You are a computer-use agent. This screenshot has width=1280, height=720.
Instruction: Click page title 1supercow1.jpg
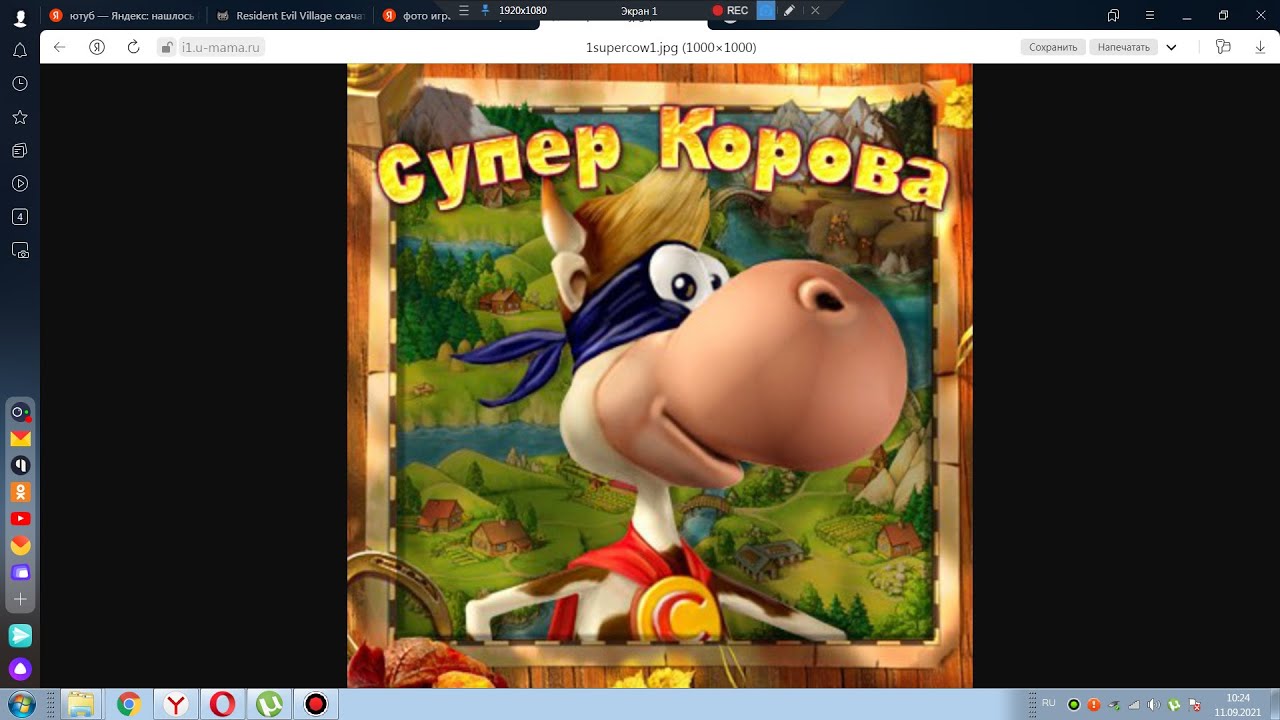coord(670,47)
